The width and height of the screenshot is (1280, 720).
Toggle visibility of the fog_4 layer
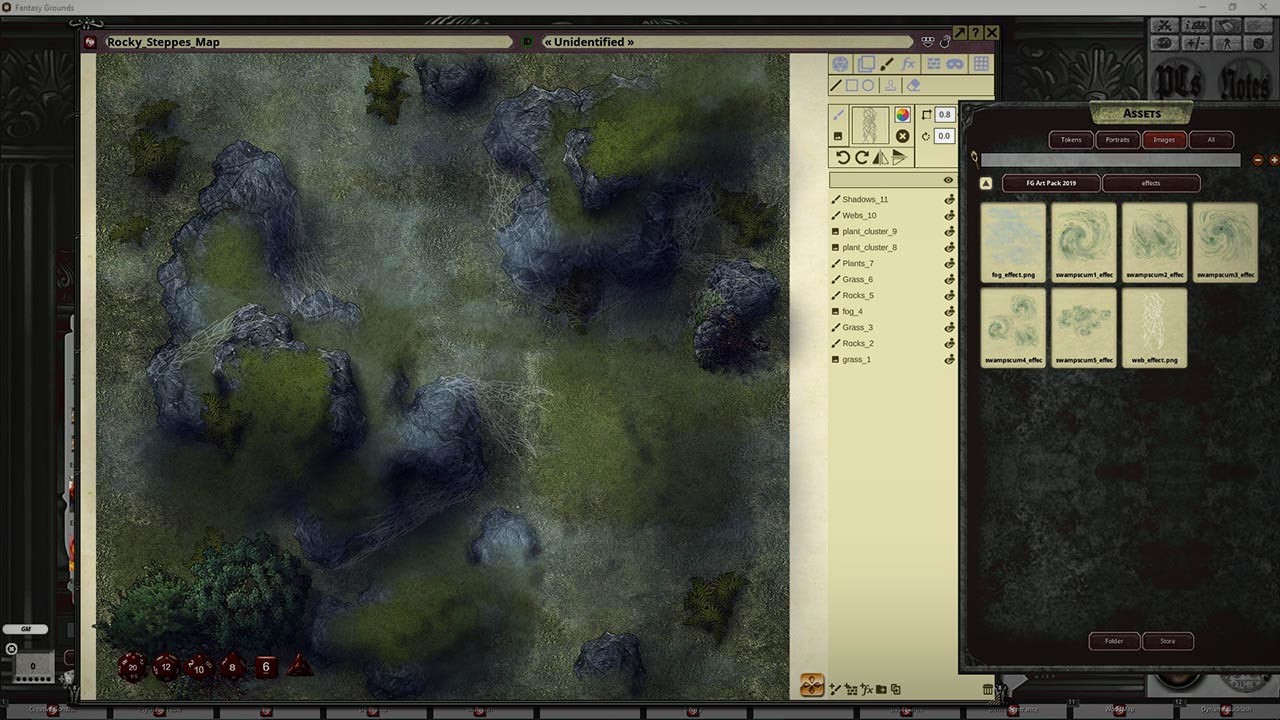(x=949, y=311)
